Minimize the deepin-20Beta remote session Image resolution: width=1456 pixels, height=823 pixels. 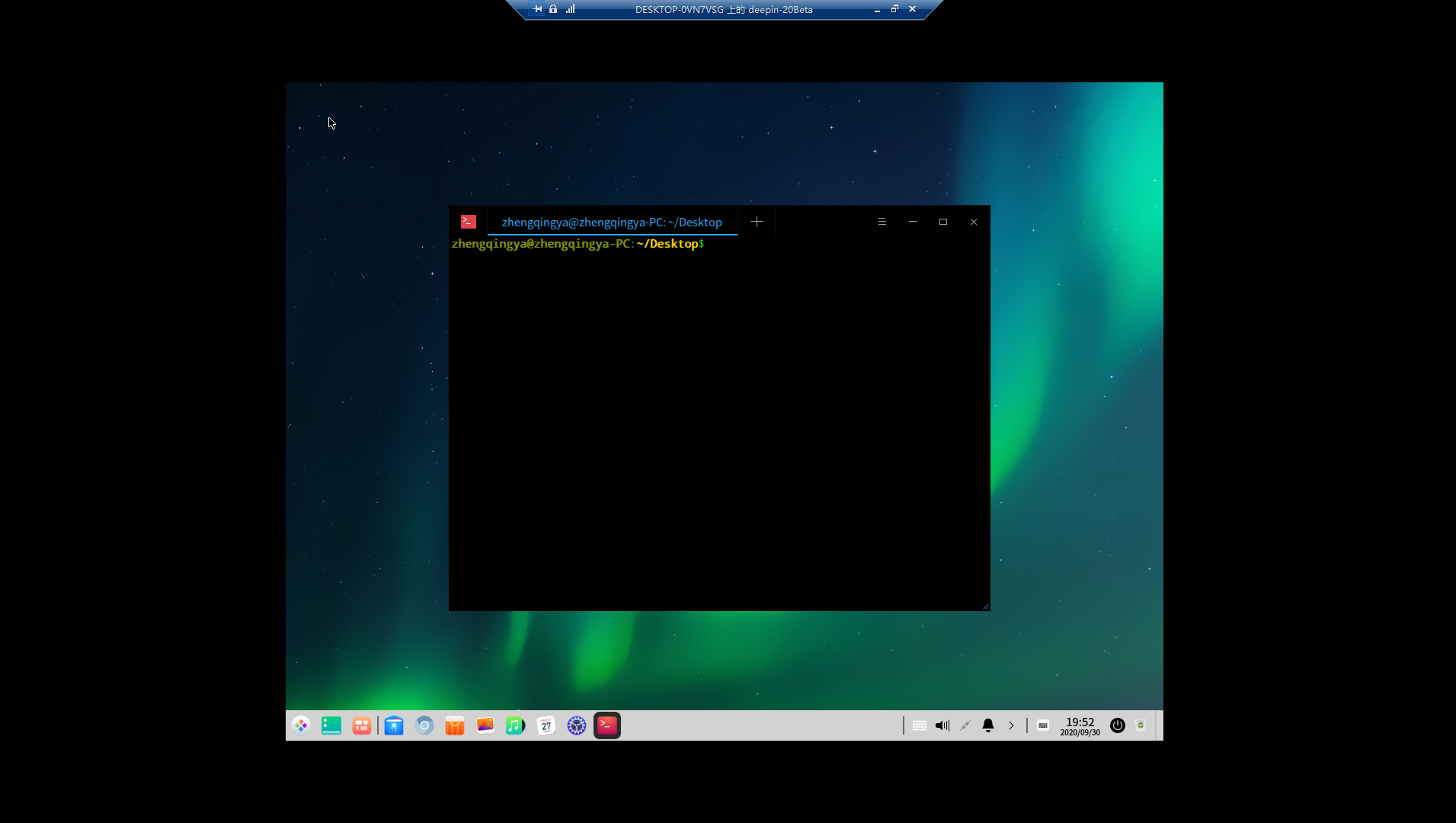[877, 9]
